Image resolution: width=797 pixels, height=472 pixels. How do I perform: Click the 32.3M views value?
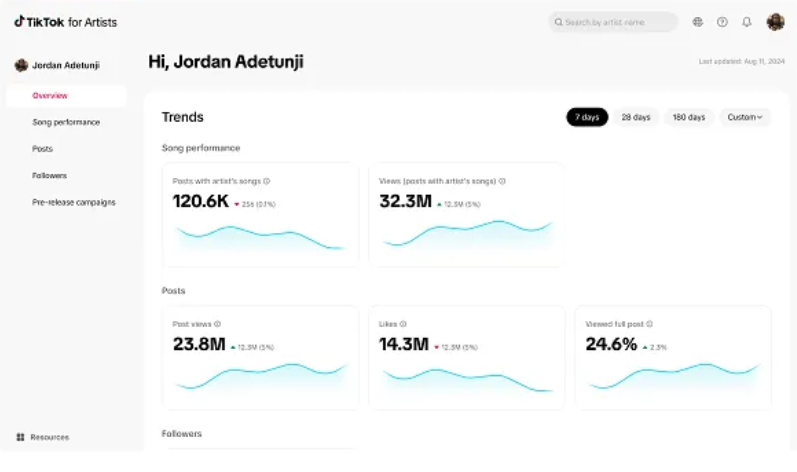pos(406,202)
